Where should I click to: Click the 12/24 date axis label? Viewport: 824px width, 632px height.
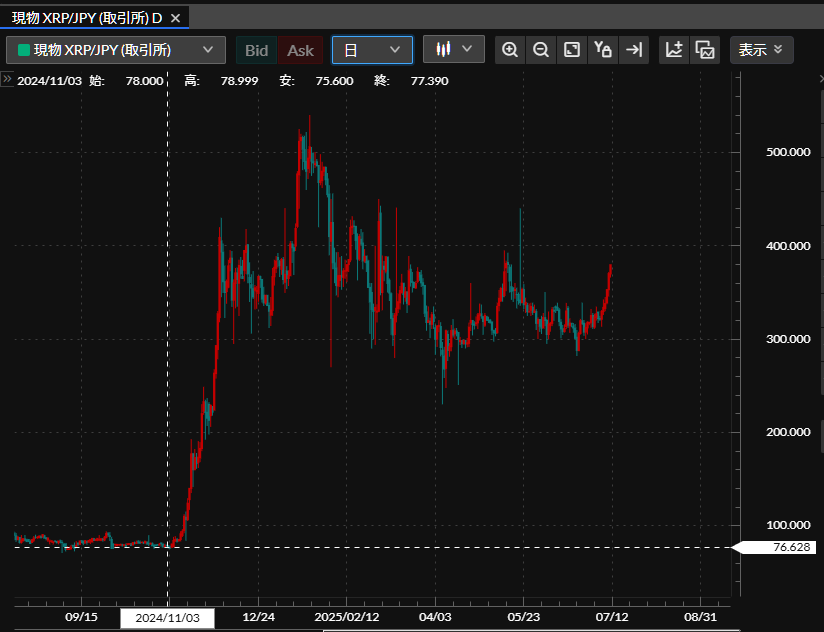point(258,617)
